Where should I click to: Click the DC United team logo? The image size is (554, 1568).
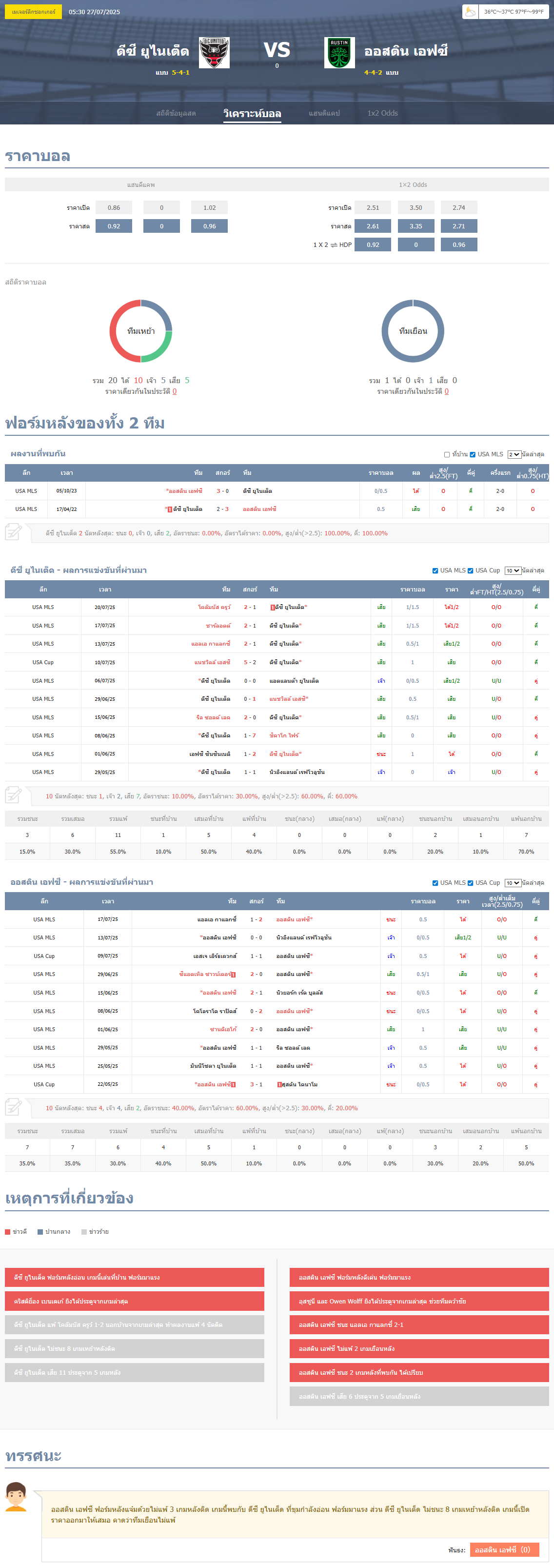[x=214, y=52]
